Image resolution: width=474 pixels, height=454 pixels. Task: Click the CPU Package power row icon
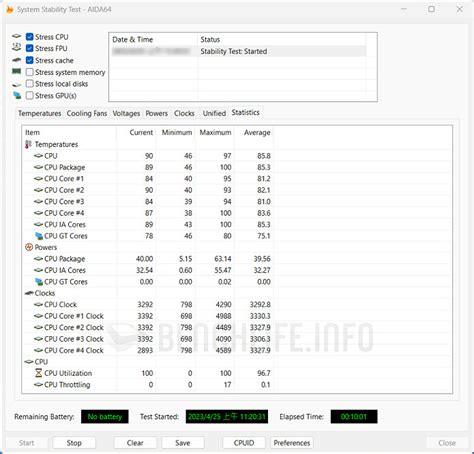pyautogui.click(x=39, y=259)
